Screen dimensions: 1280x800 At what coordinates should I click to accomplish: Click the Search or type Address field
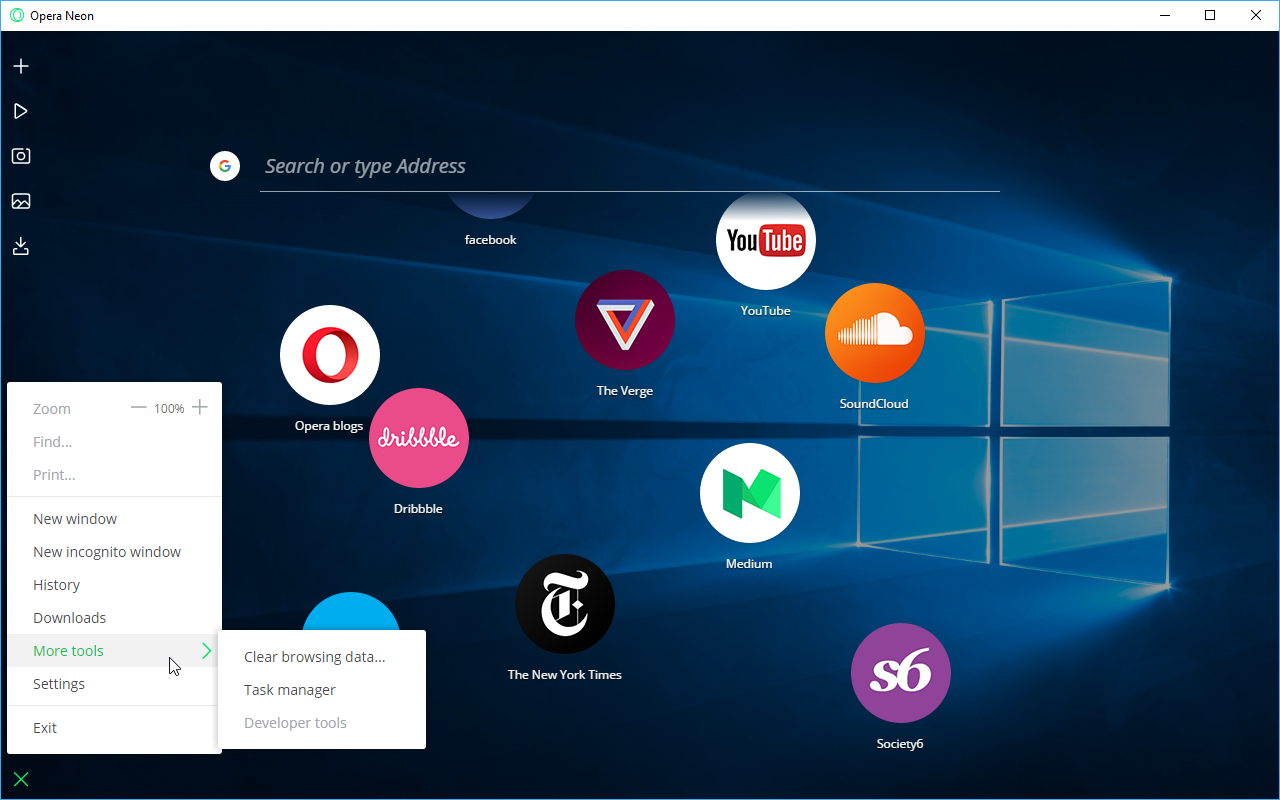(630, 166)
